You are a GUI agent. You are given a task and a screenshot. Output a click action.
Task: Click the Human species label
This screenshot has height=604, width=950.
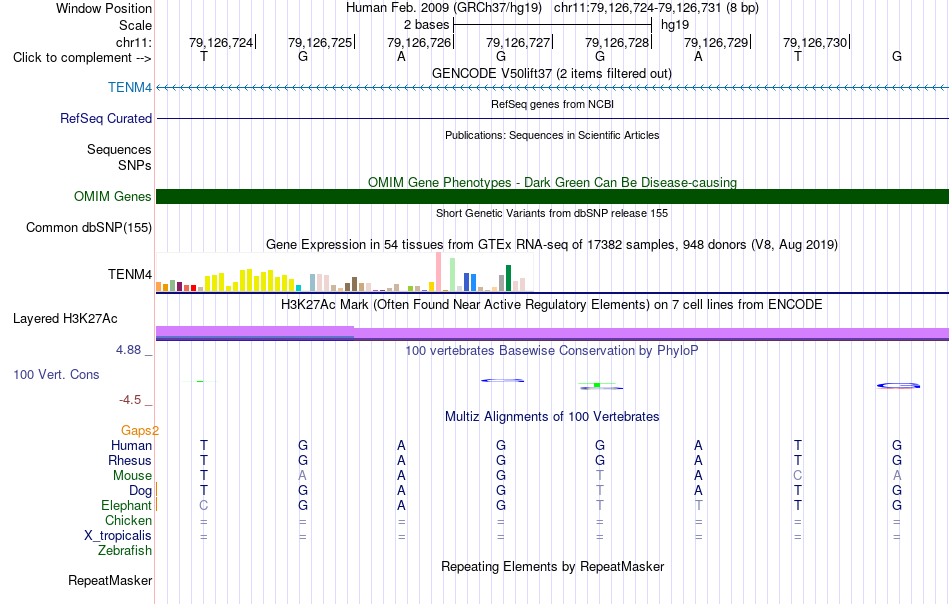point(131,445)
